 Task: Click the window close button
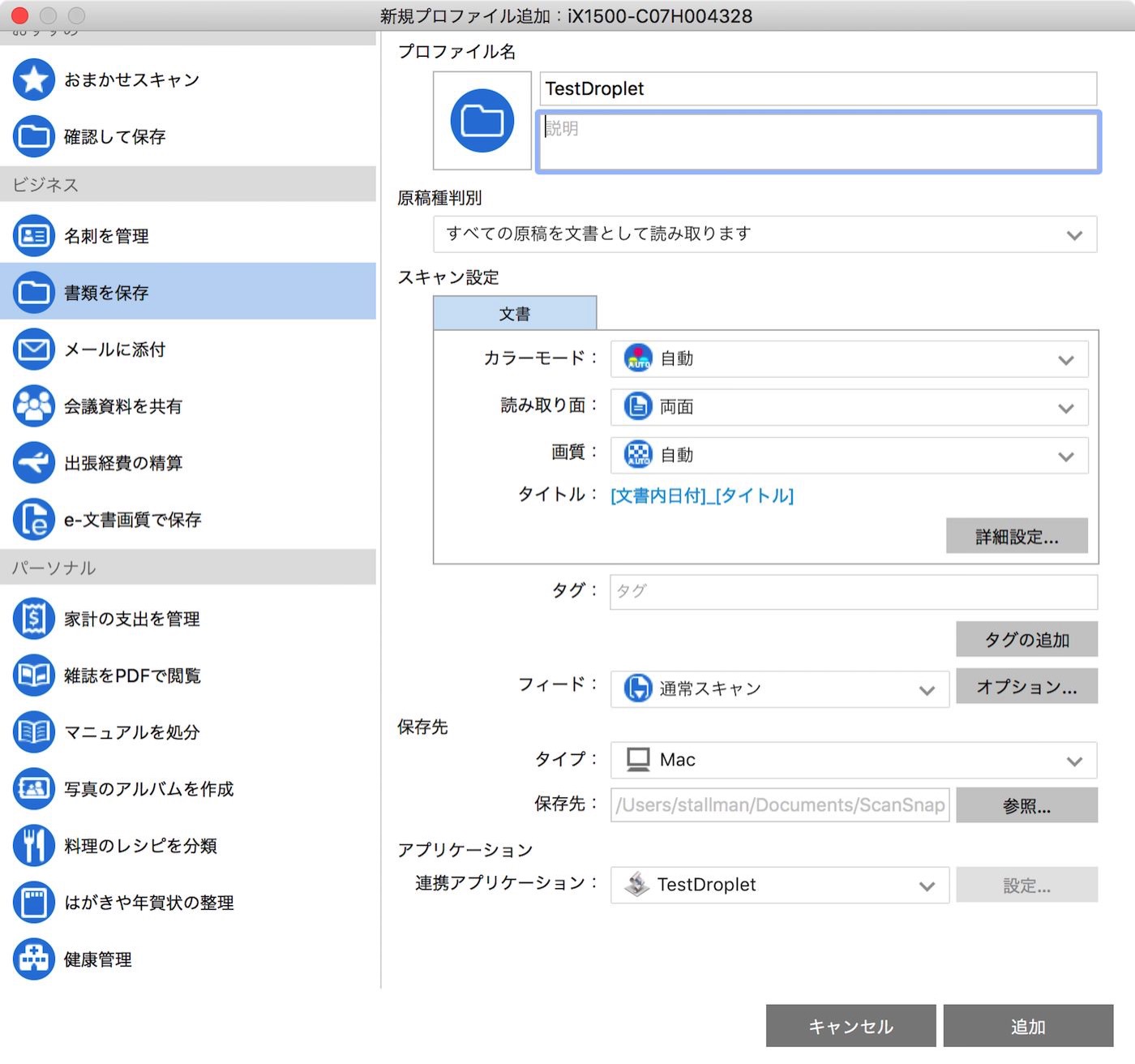(19, 15)
